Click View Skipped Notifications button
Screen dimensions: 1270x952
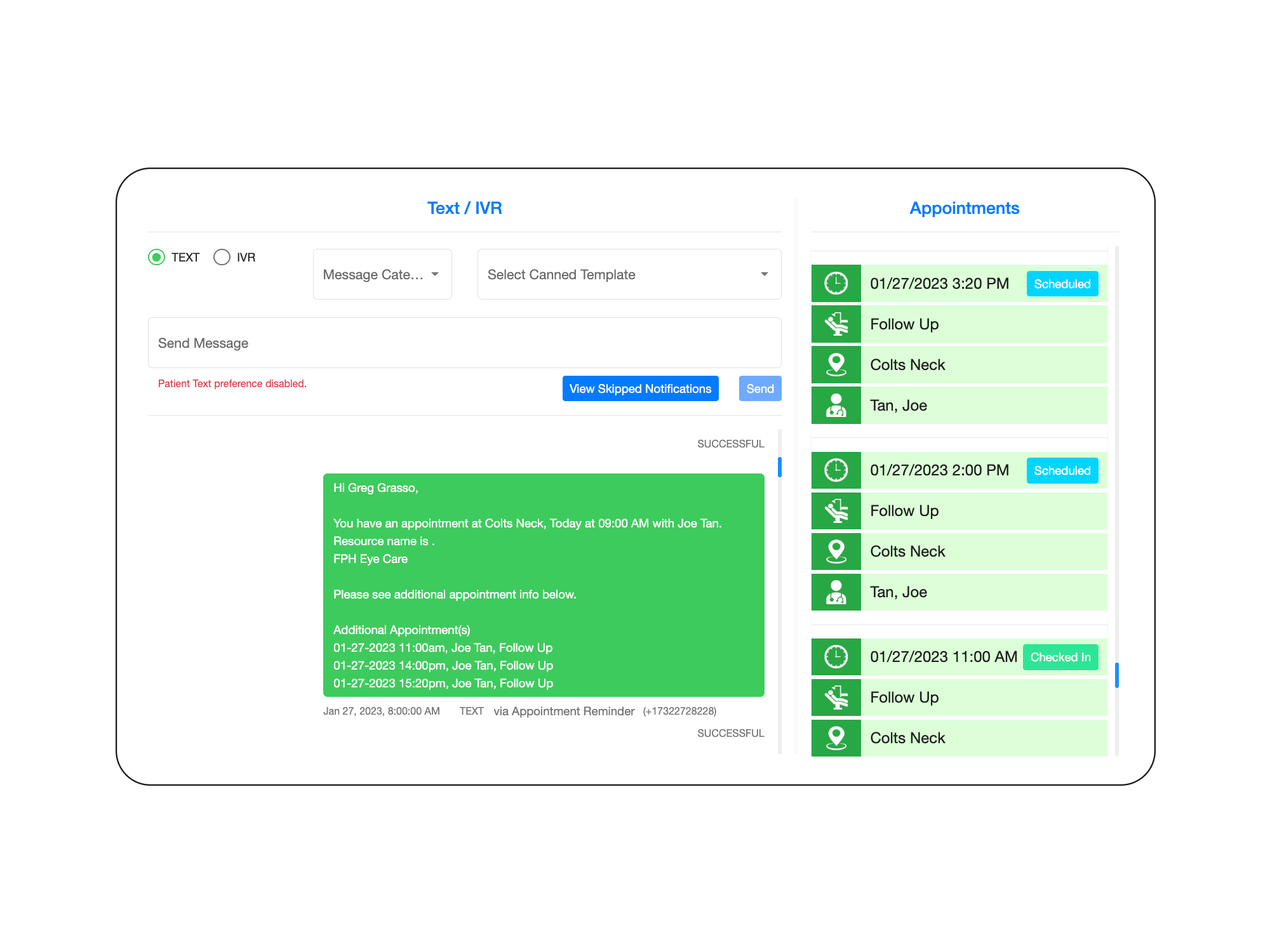[x=640, y=388]
